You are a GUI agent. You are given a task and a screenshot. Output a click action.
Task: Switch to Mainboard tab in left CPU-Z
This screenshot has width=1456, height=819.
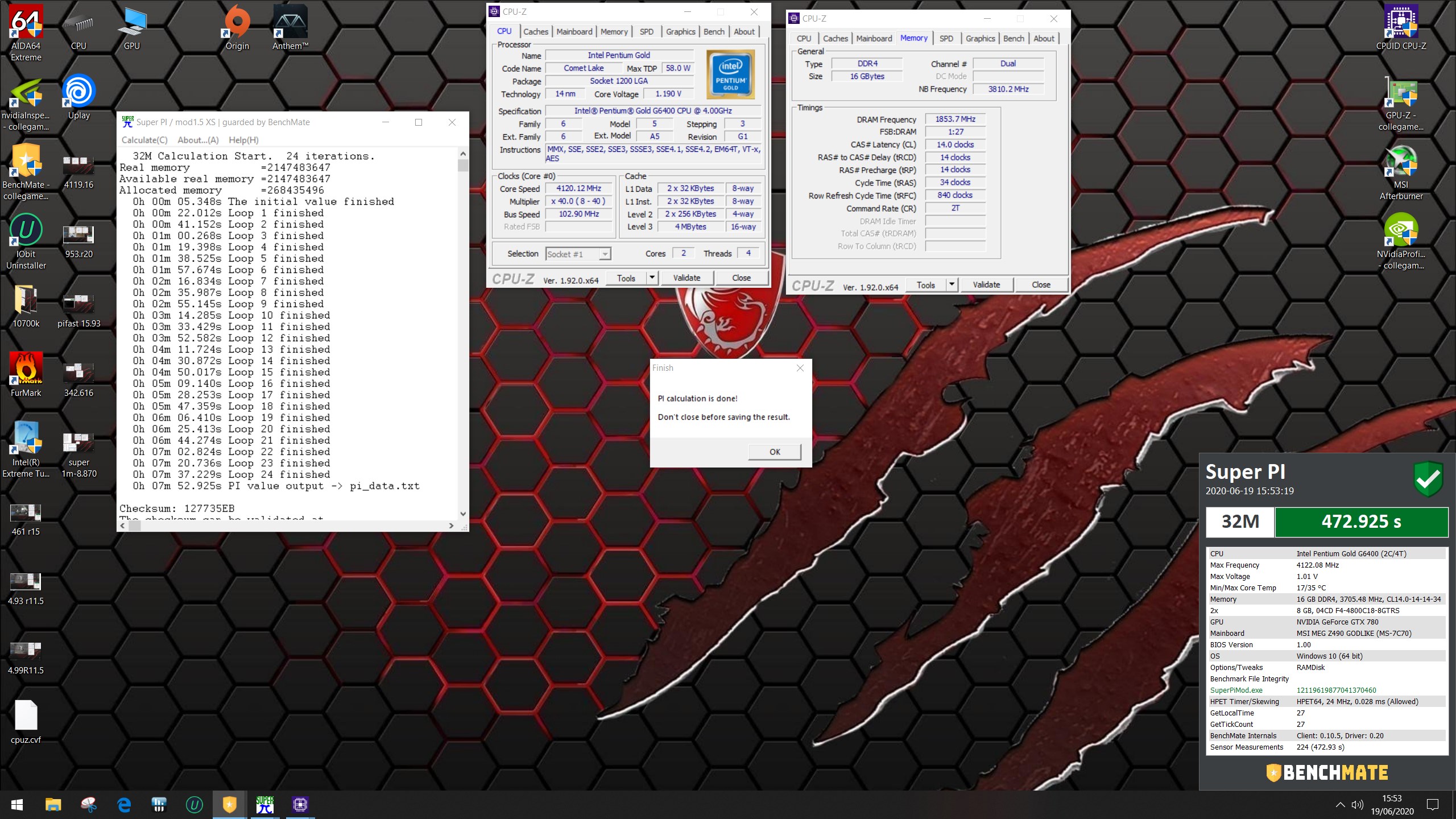(x=574, y=32)
